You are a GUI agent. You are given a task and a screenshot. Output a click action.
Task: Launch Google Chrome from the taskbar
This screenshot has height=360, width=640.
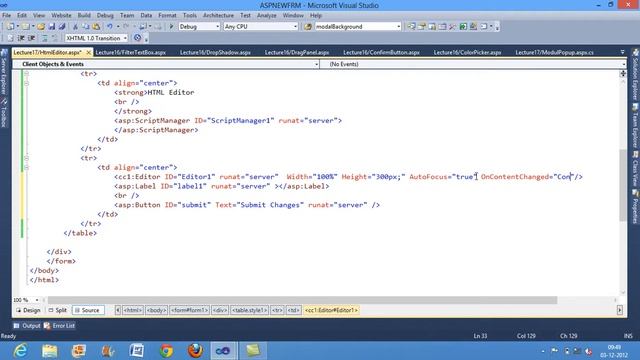(x=166, y=351)
